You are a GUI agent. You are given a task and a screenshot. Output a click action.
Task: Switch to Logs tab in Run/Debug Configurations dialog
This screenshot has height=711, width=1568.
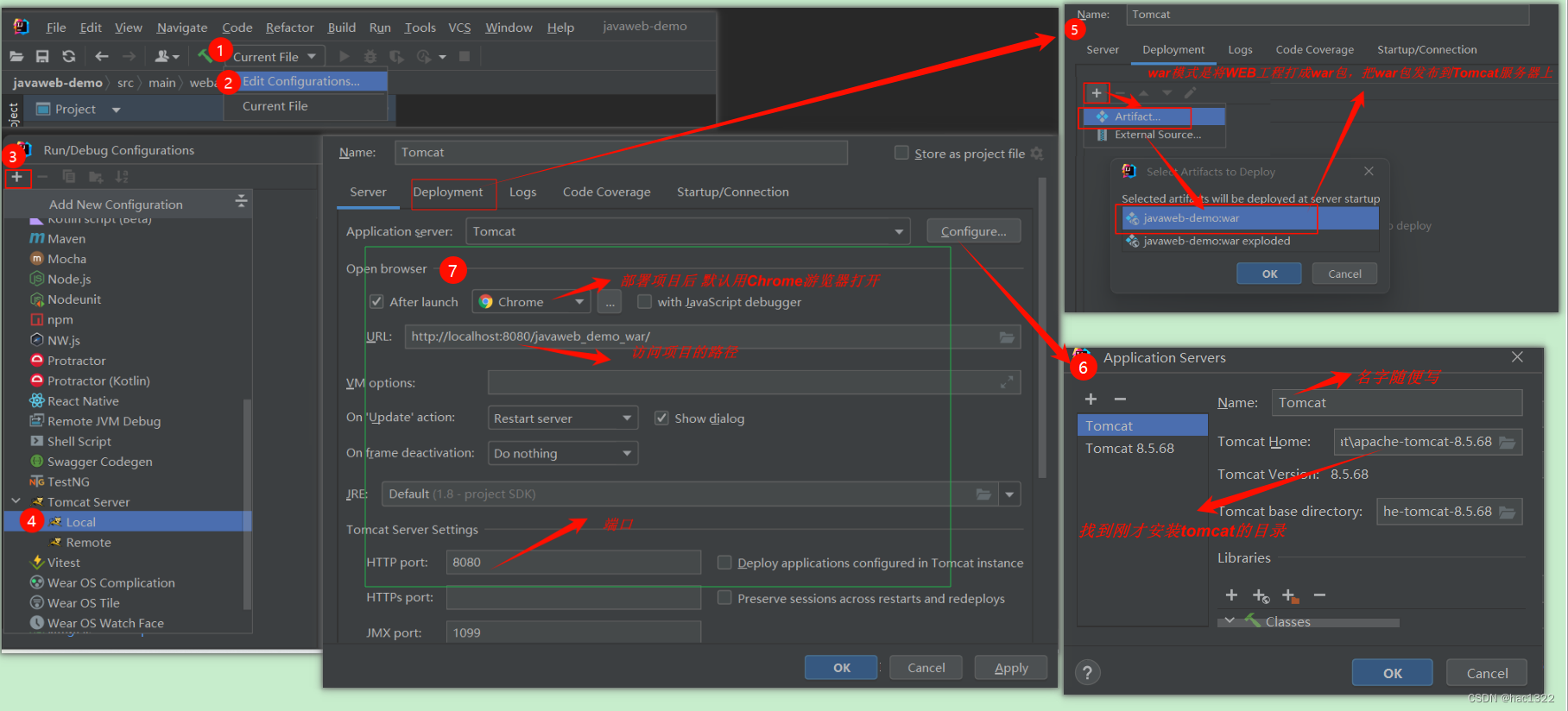pyautogui.click(x=522, y=192)
